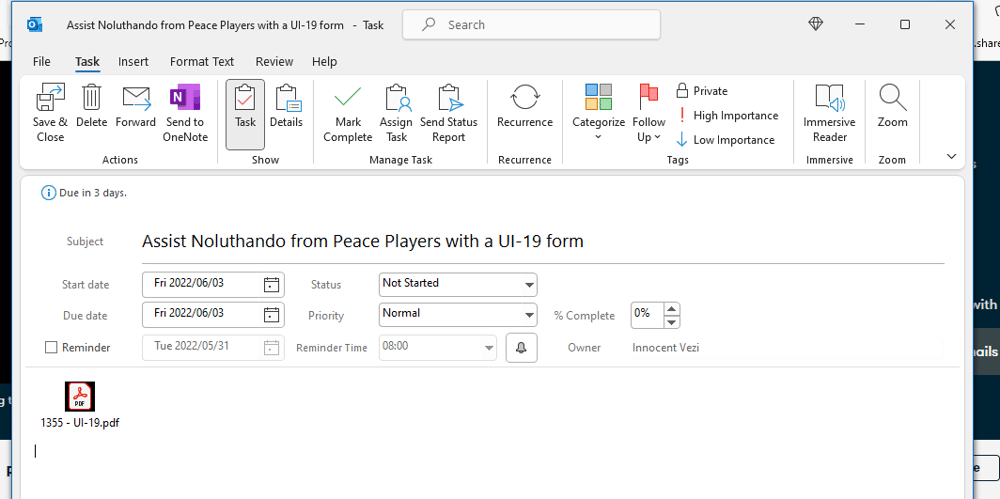Switch to the Insert tab
The height and width of the screenshot is (499, 1000).
point(133,62)
